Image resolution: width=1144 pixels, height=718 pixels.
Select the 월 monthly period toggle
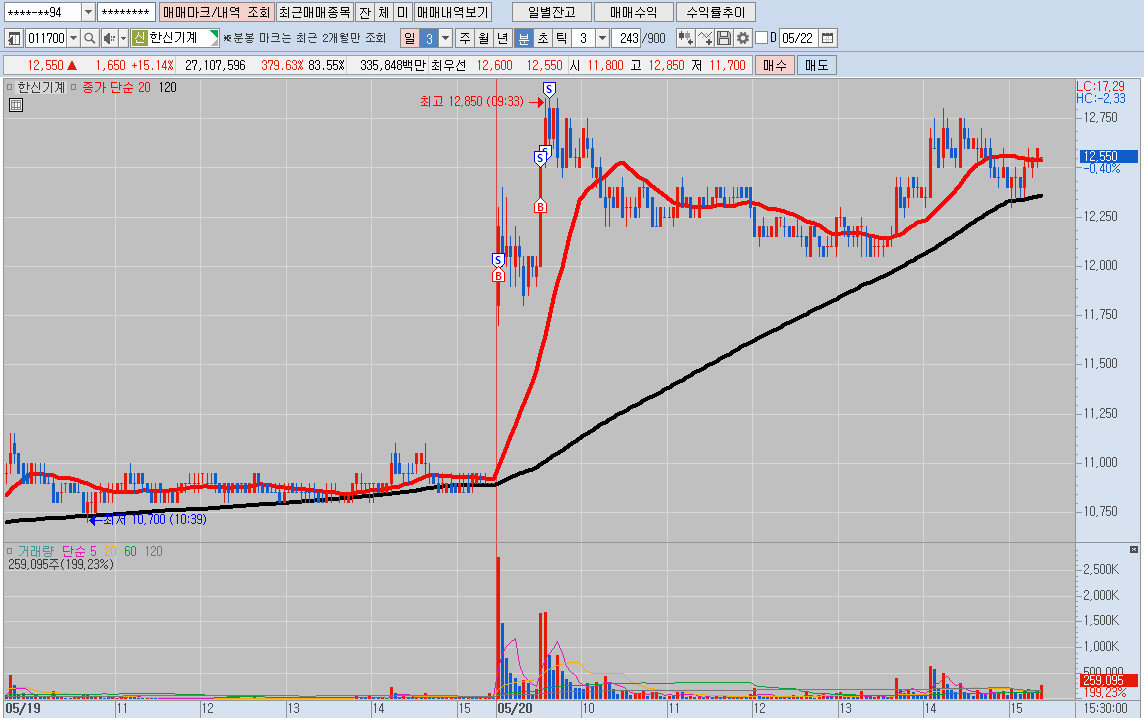click(484, 38)
